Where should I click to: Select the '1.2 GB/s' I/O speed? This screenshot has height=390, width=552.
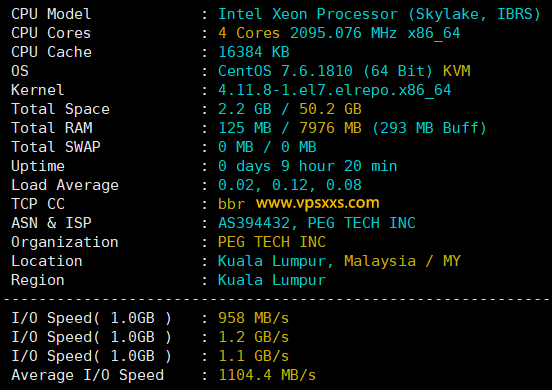[x=253, y=337]
